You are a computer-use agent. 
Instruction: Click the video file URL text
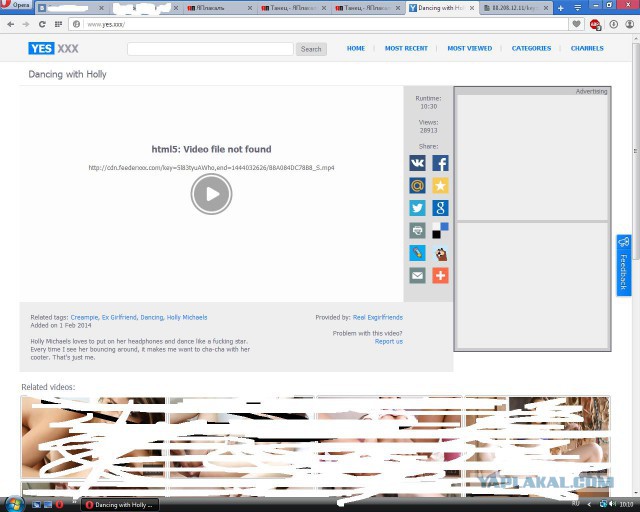[x=211, y=167]
